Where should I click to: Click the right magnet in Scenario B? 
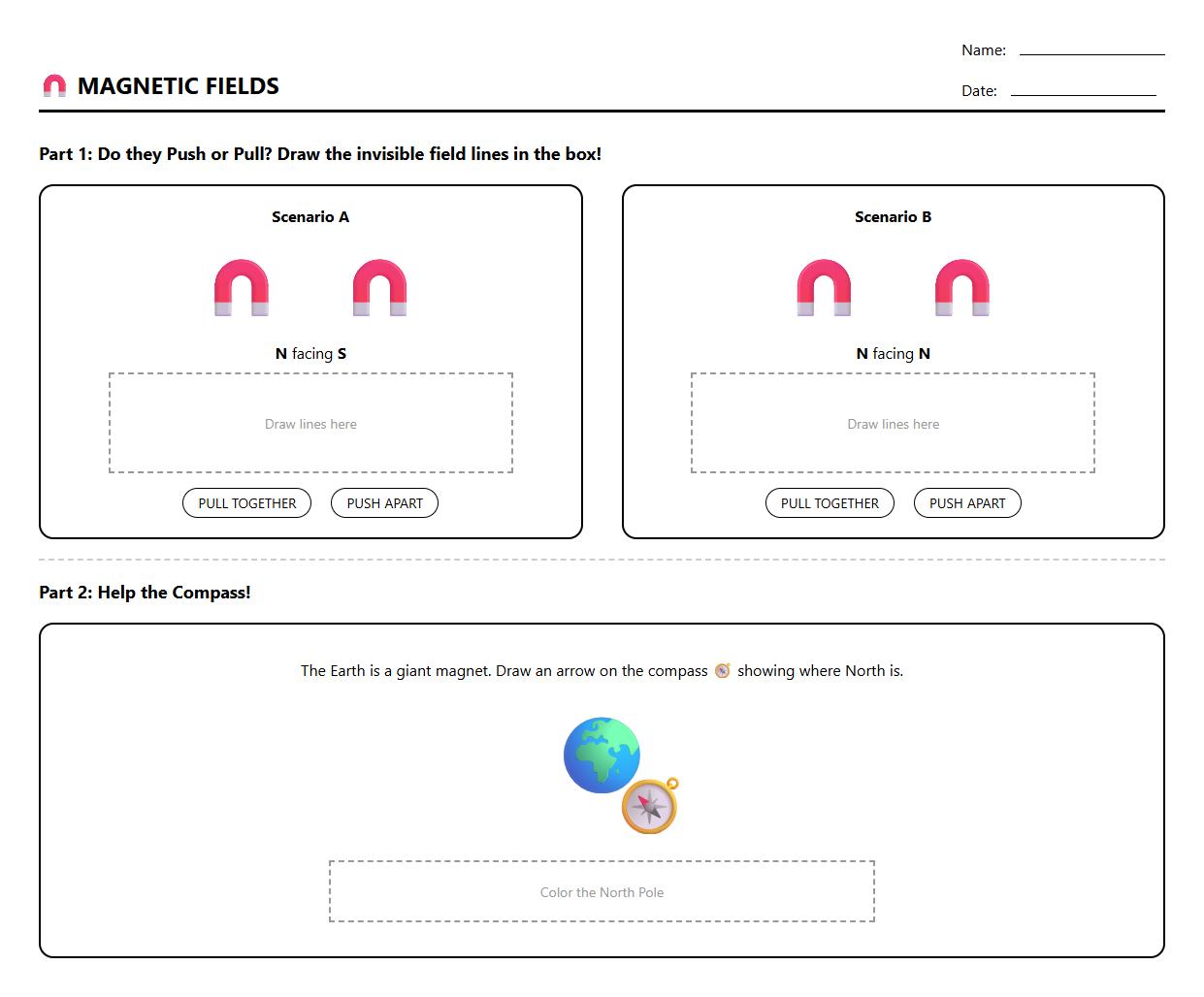[962, 287]
